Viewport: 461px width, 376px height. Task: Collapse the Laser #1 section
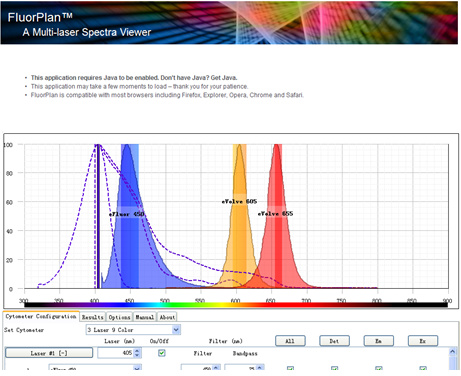tap(49, 353)
